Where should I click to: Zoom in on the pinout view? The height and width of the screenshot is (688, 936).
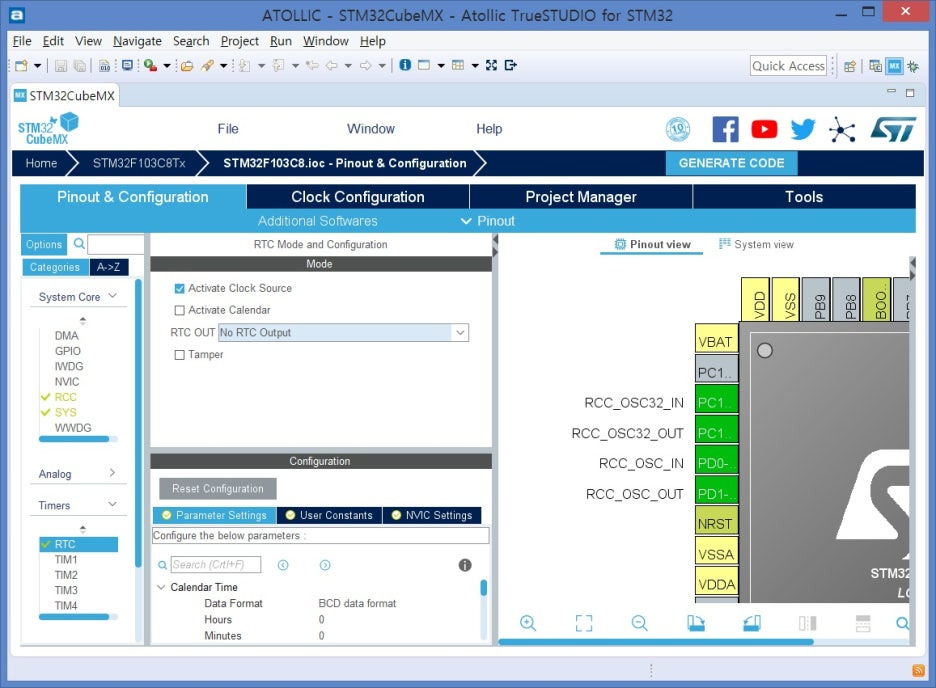tap(528, 623)
